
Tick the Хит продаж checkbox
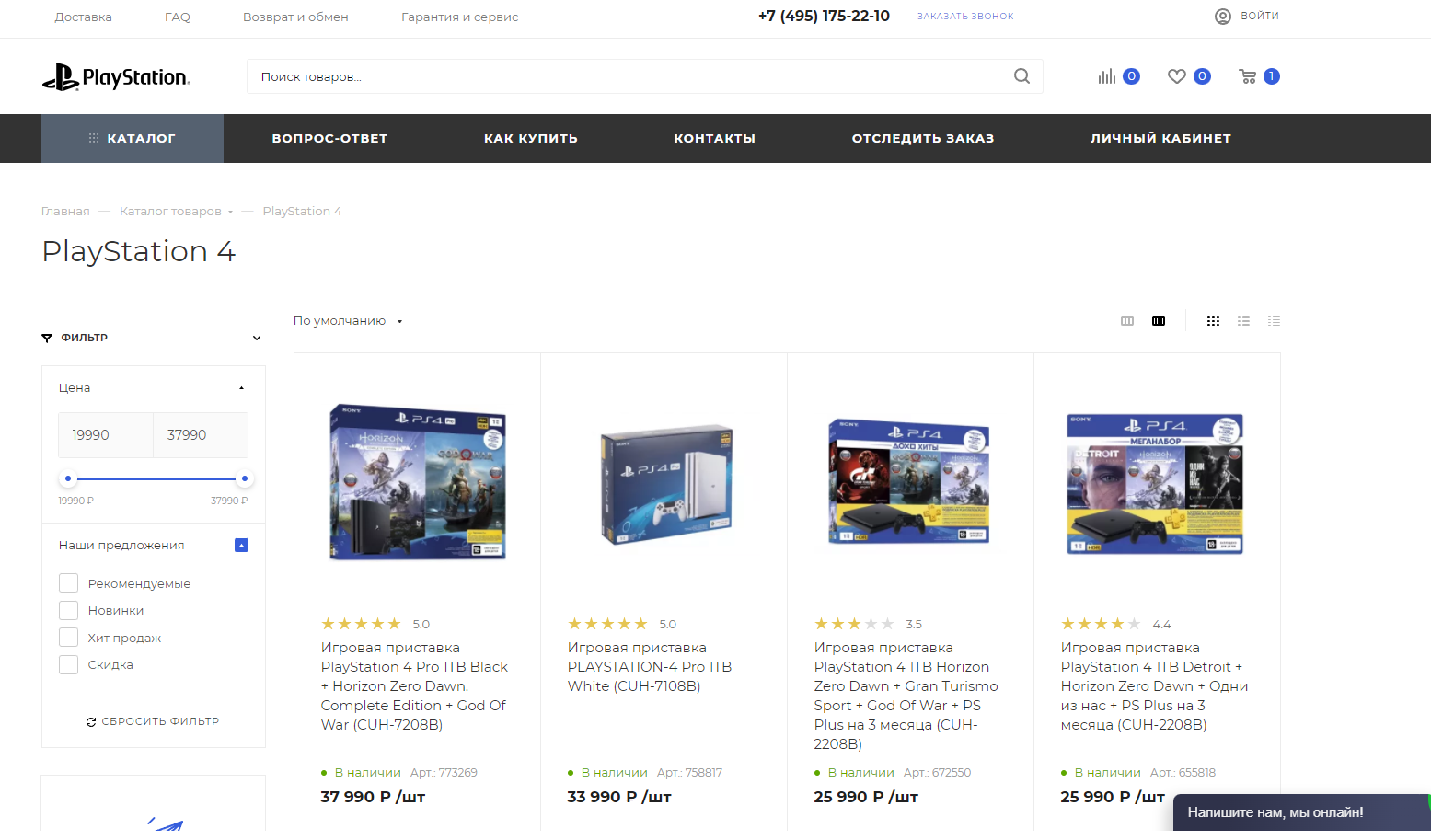click(x=68, y=638)
